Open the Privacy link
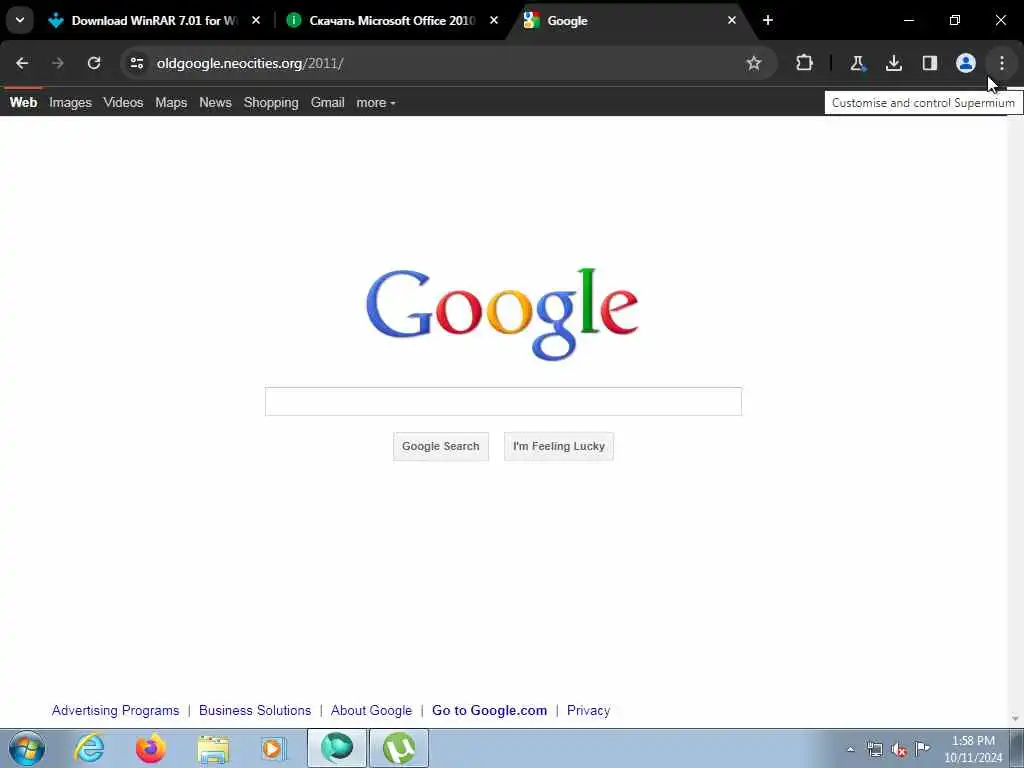 tap(588, 711)
